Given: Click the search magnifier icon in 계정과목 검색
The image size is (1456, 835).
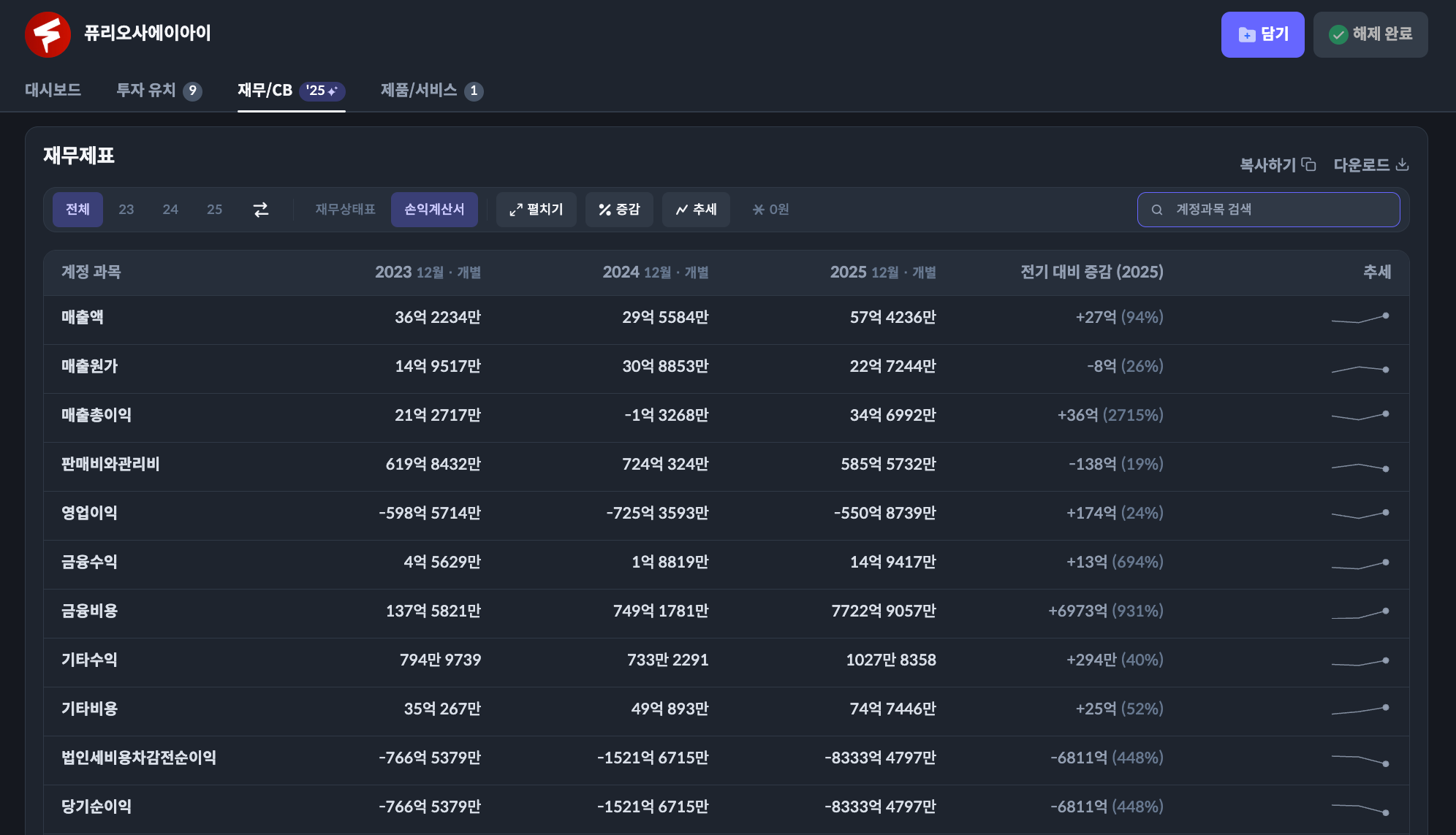Looking at the screenshot, I should pyautogui.click(x=1157, y=210).
